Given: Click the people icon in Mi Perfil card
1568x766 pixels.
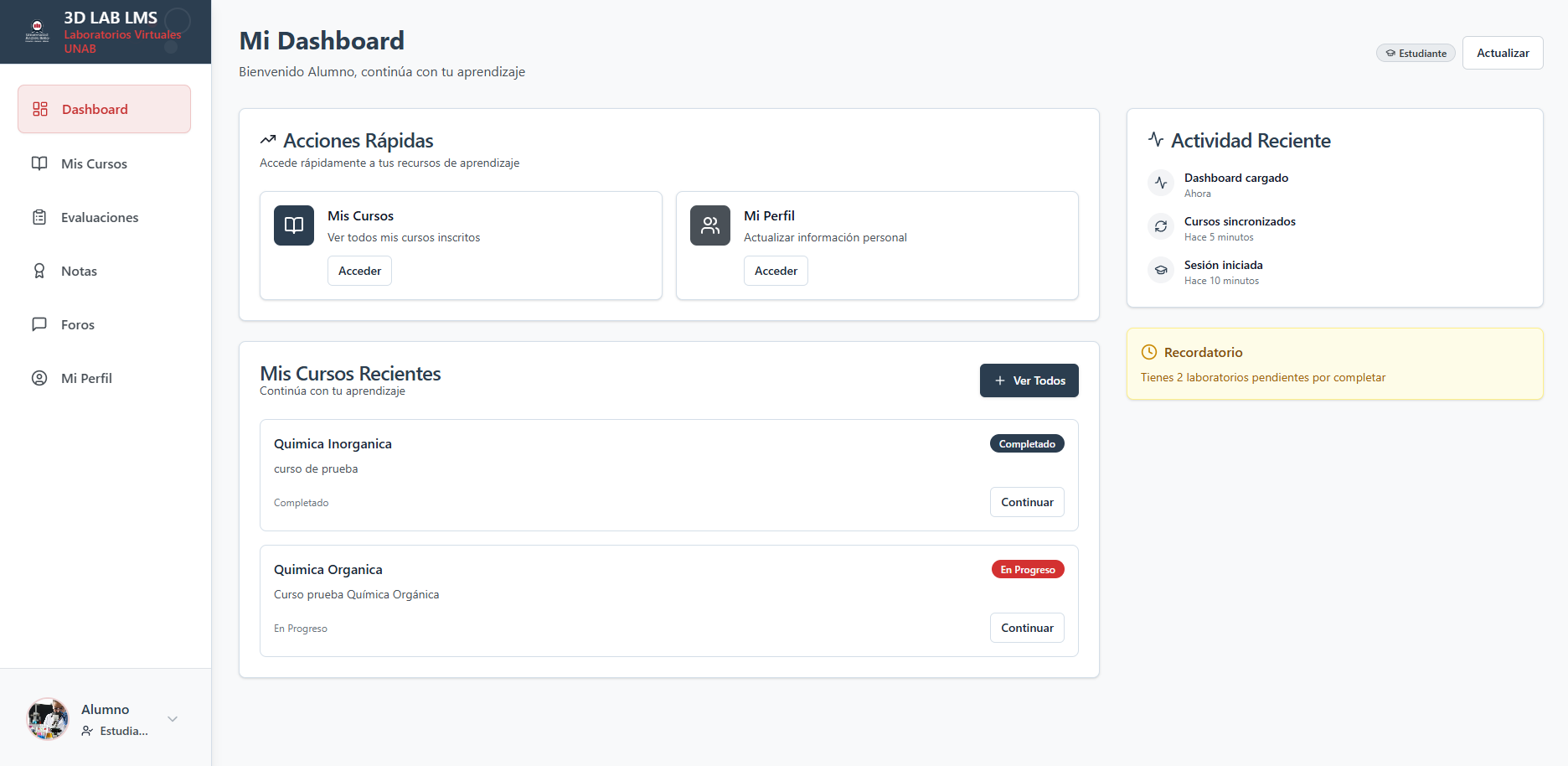Looking at the screenshot, I should point(710,225).
